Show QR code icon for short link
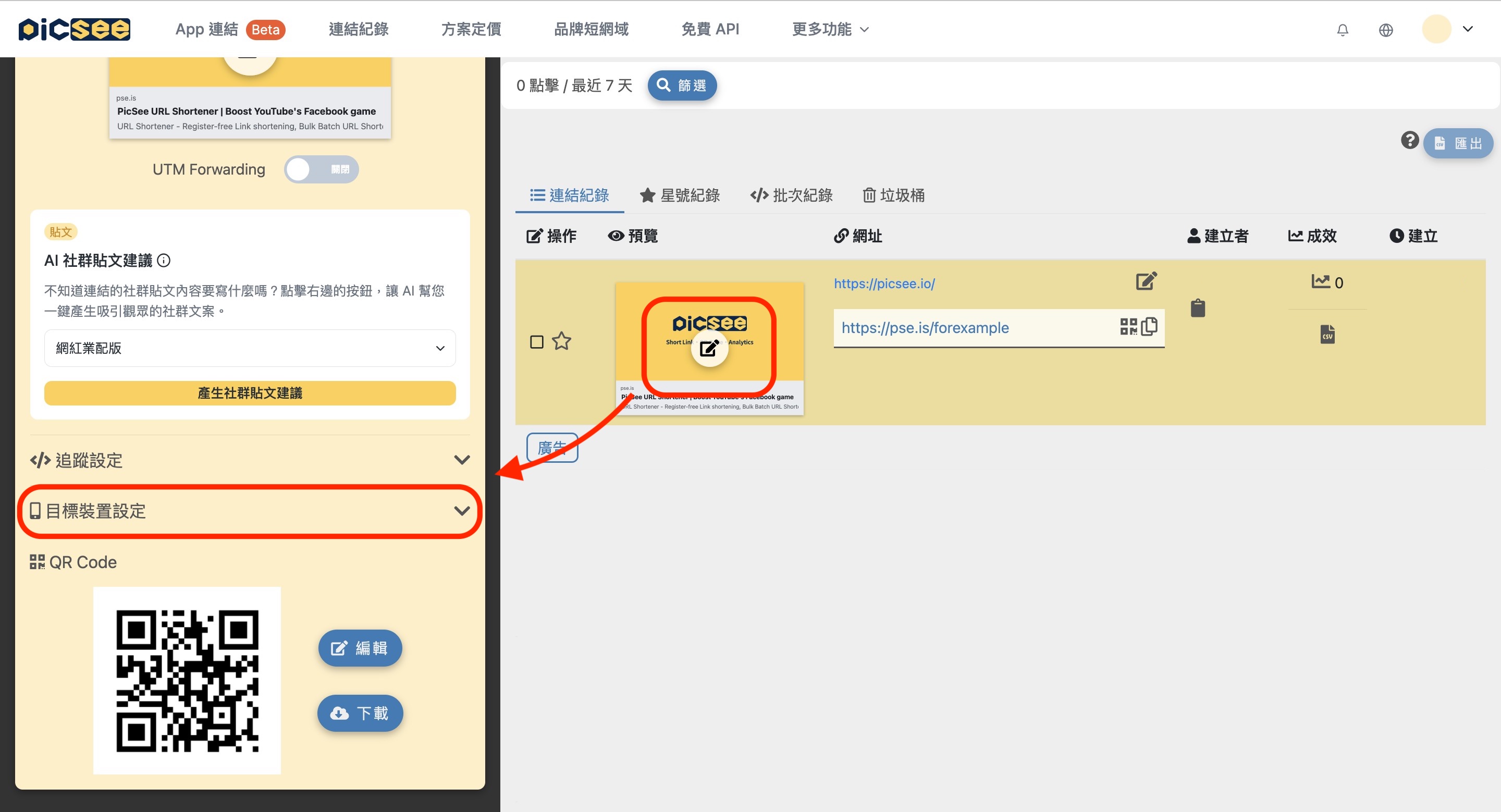1501x812 pixels. coord(1129,327)
